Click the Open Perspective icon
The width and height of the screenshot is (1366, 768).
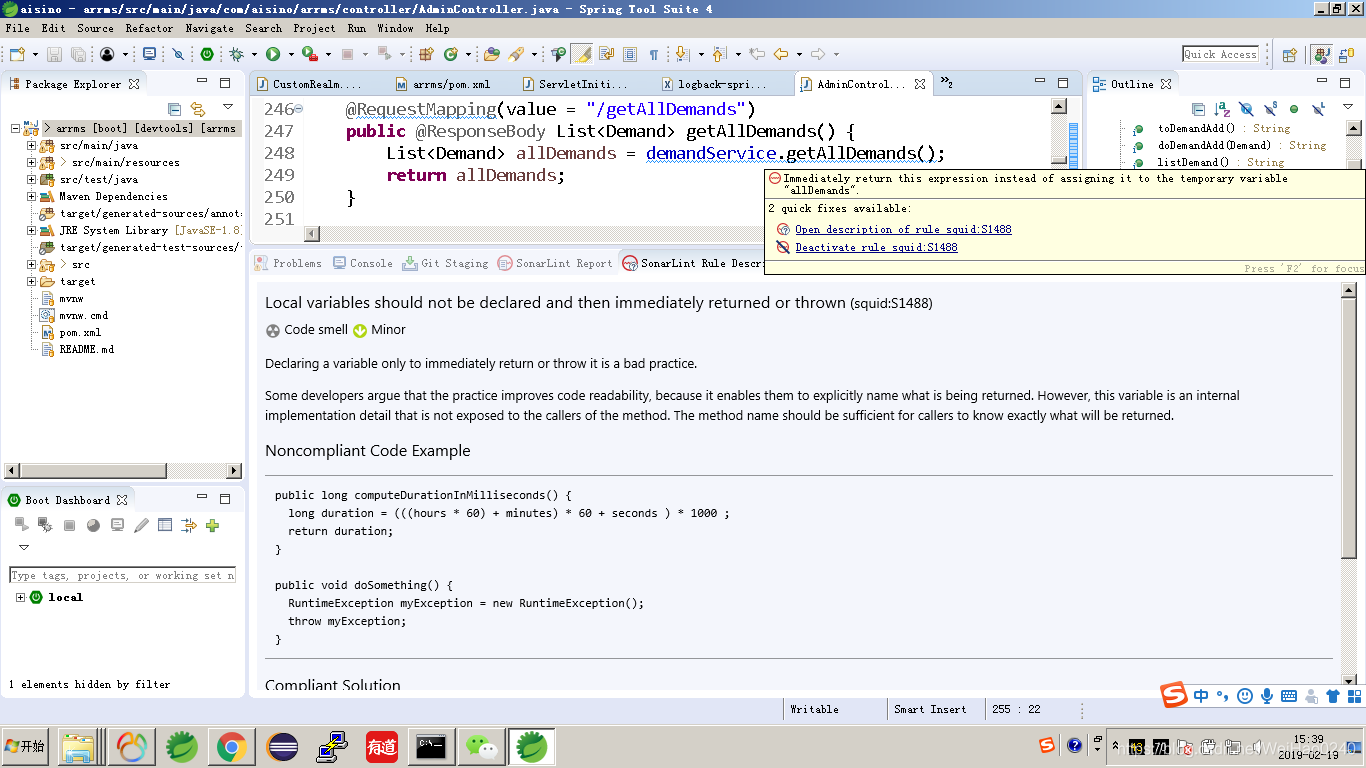click(1289, 54)
